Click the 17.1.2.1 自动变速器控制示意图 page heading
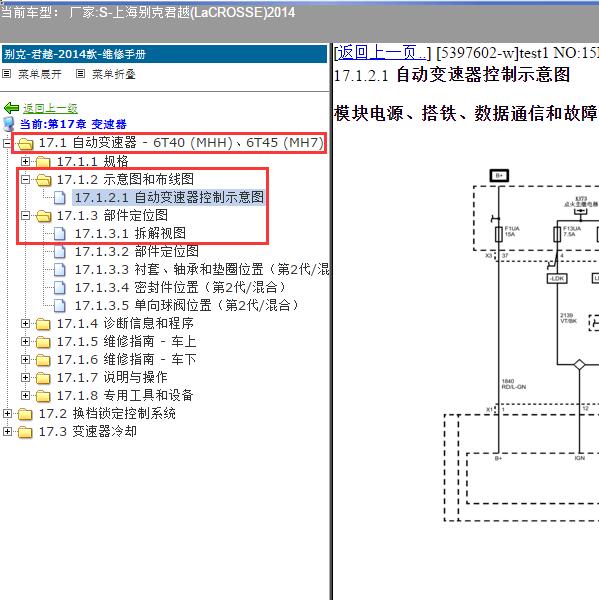The width and height of the screenshot is (599, 600). [452, 75]
